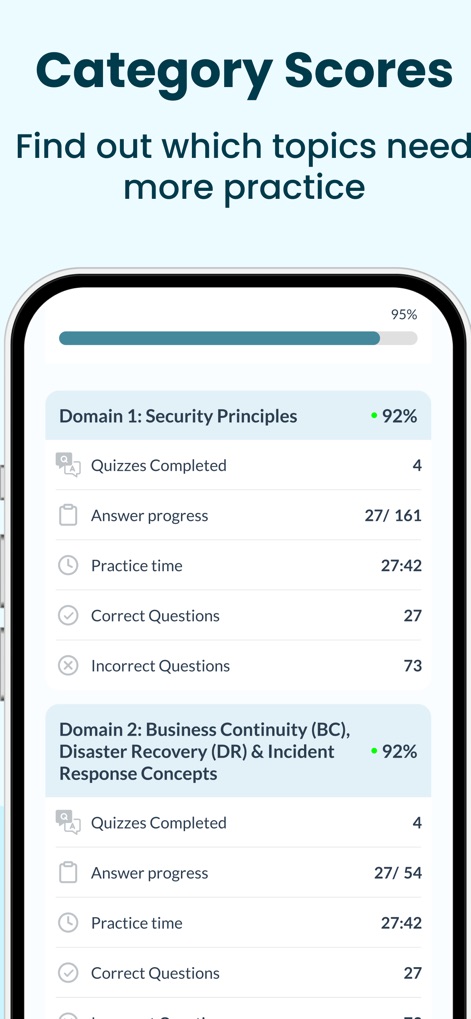Click Correct Questions checkmark icon in Domain 2
The height and width of the screenshot is (1019, 471).
click(68, 973)
